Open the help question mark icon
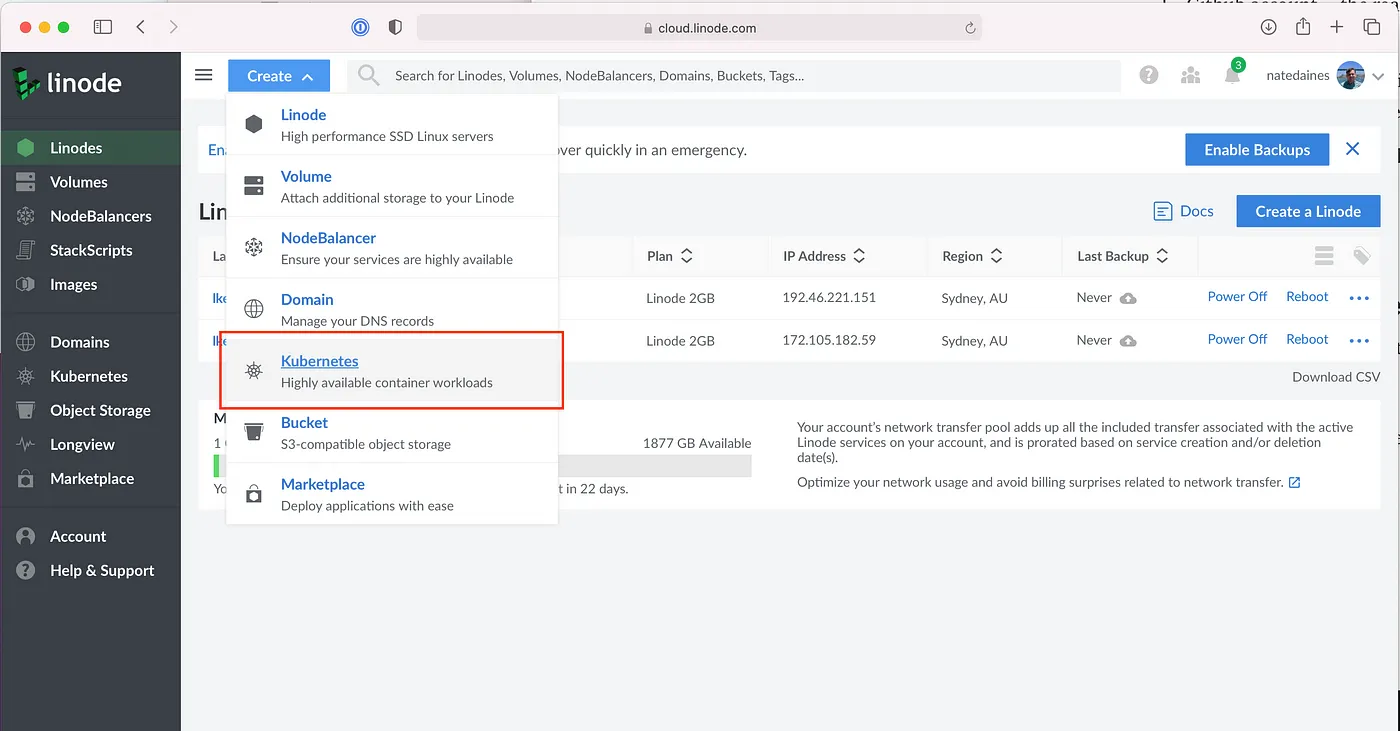This screenshot has width=1400, height=731. pos(1149,76)
